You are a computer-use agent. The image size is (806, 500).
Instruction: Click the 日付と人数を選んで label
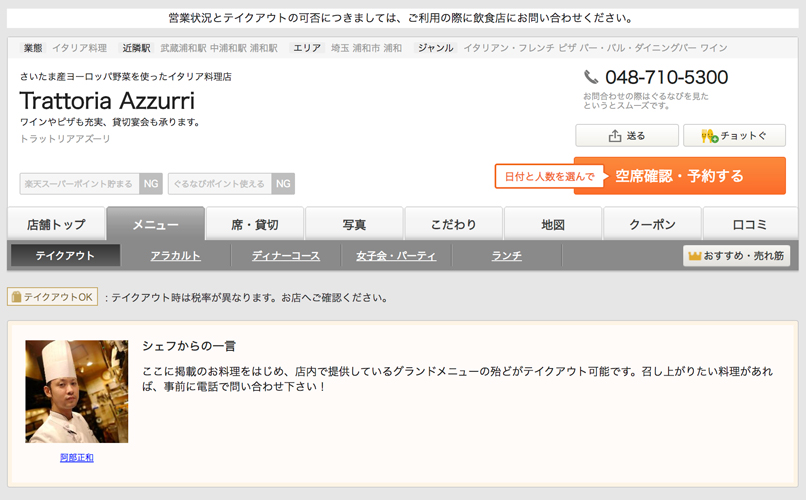tap(549, 176)
